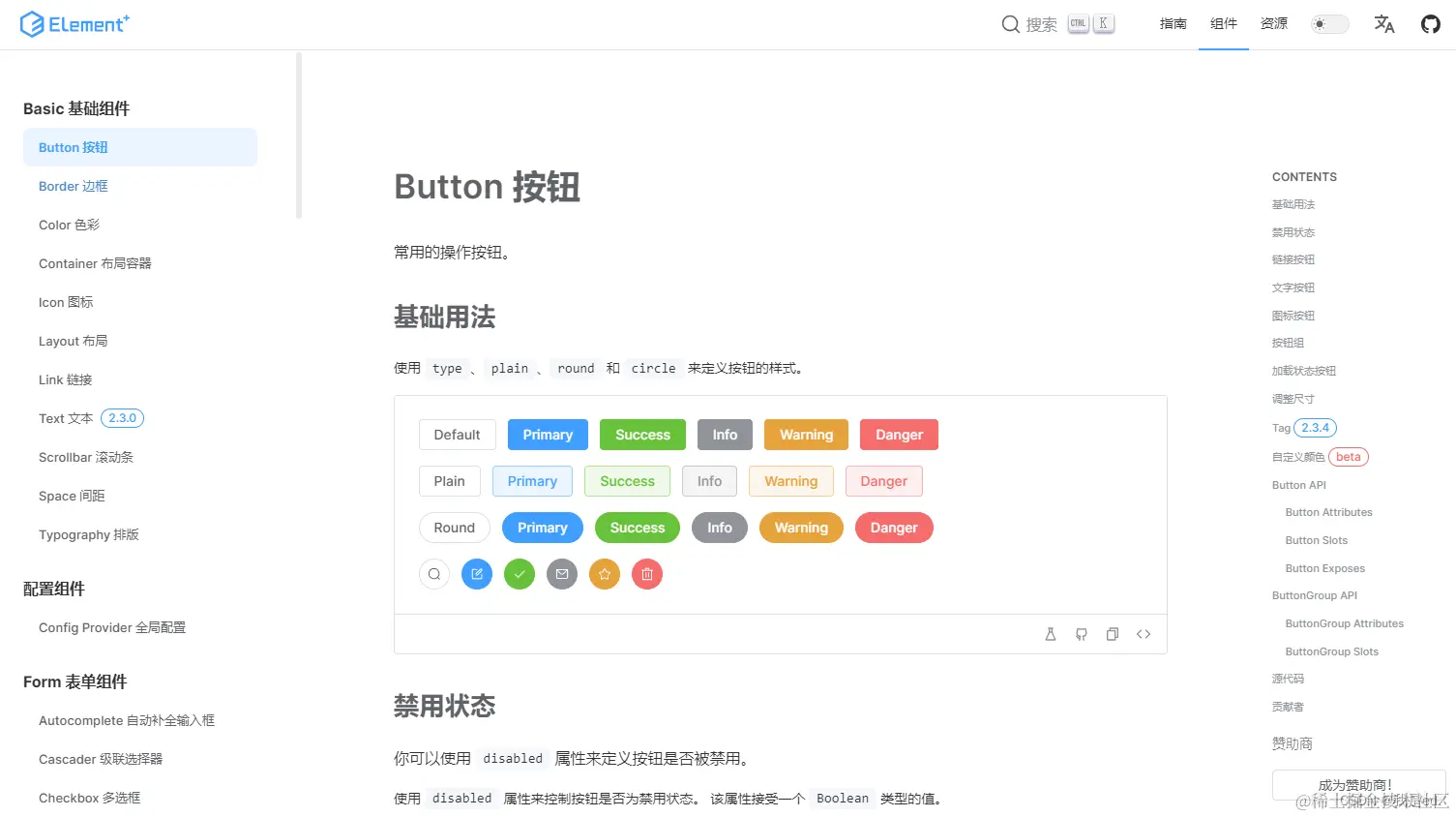Image resolution: width=1456 pixels, height=817 pixels.
Task: Click the language translation icon
Action: pos(1383,23)
